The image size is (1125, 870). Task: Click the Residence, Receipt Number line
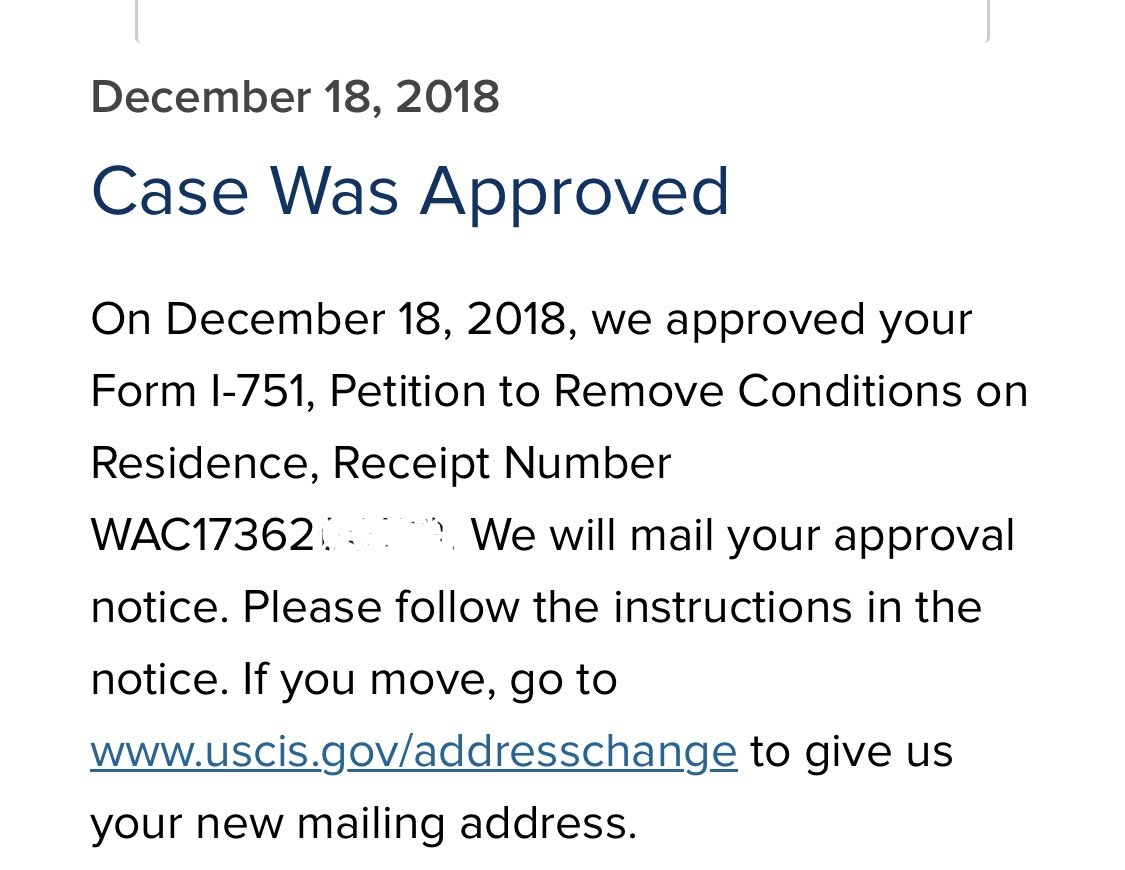point(381,463)
